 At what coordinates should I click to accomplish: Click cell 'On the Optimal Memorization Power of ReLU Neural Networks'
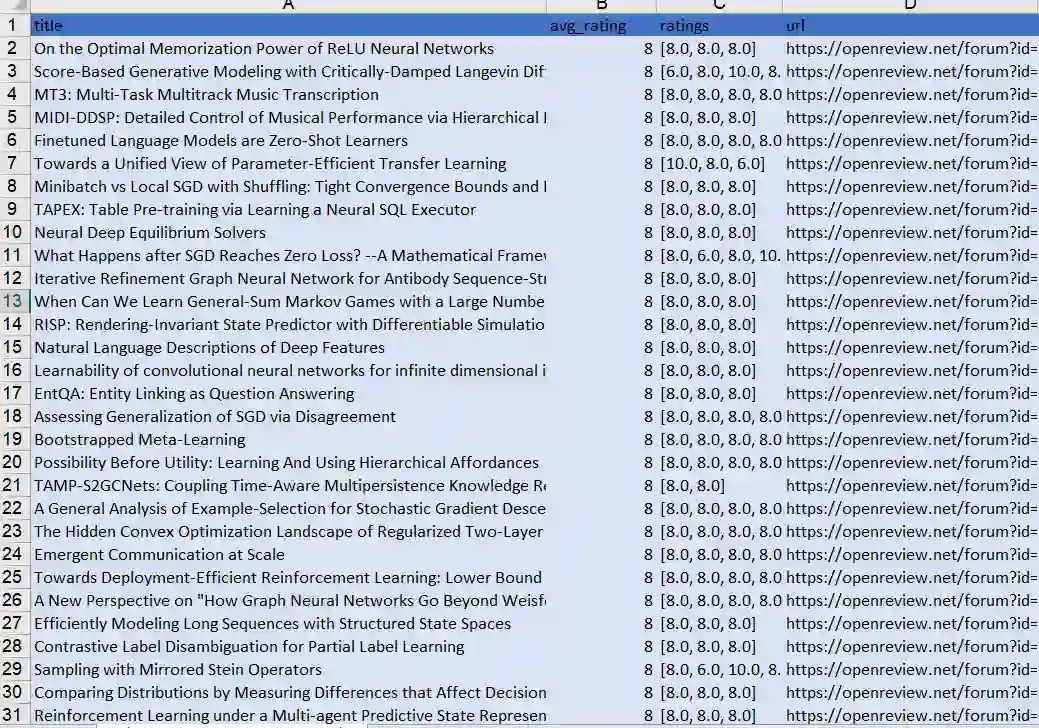point(288,48)
